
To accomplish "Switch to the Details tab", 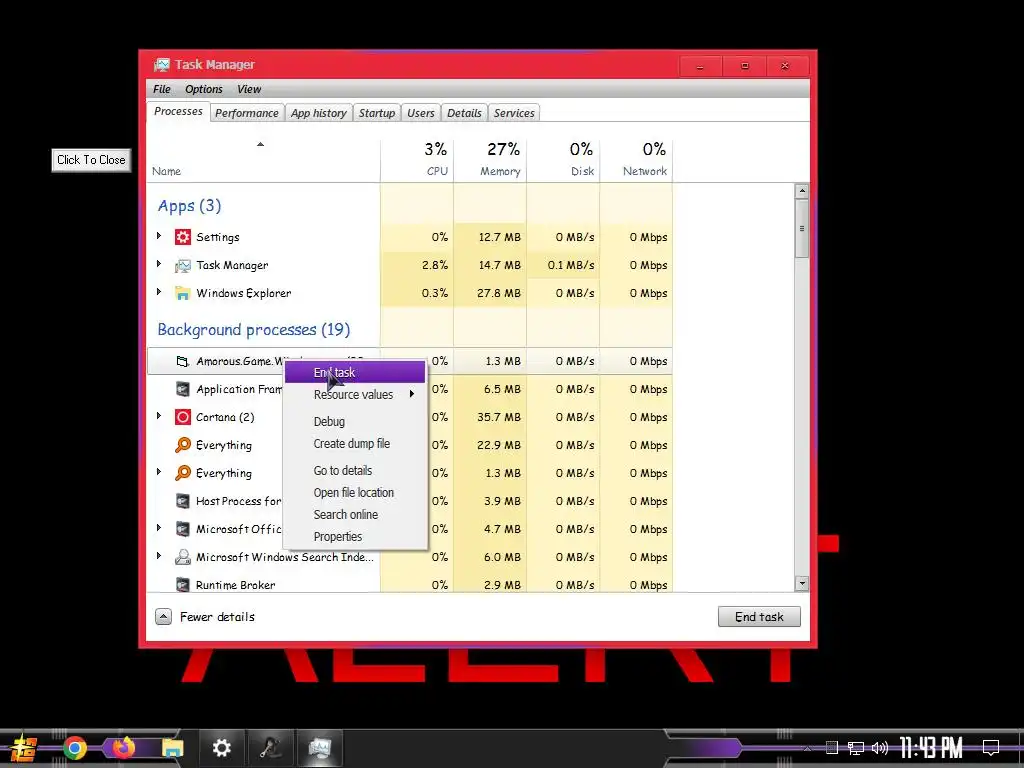I will coord(464,113).
